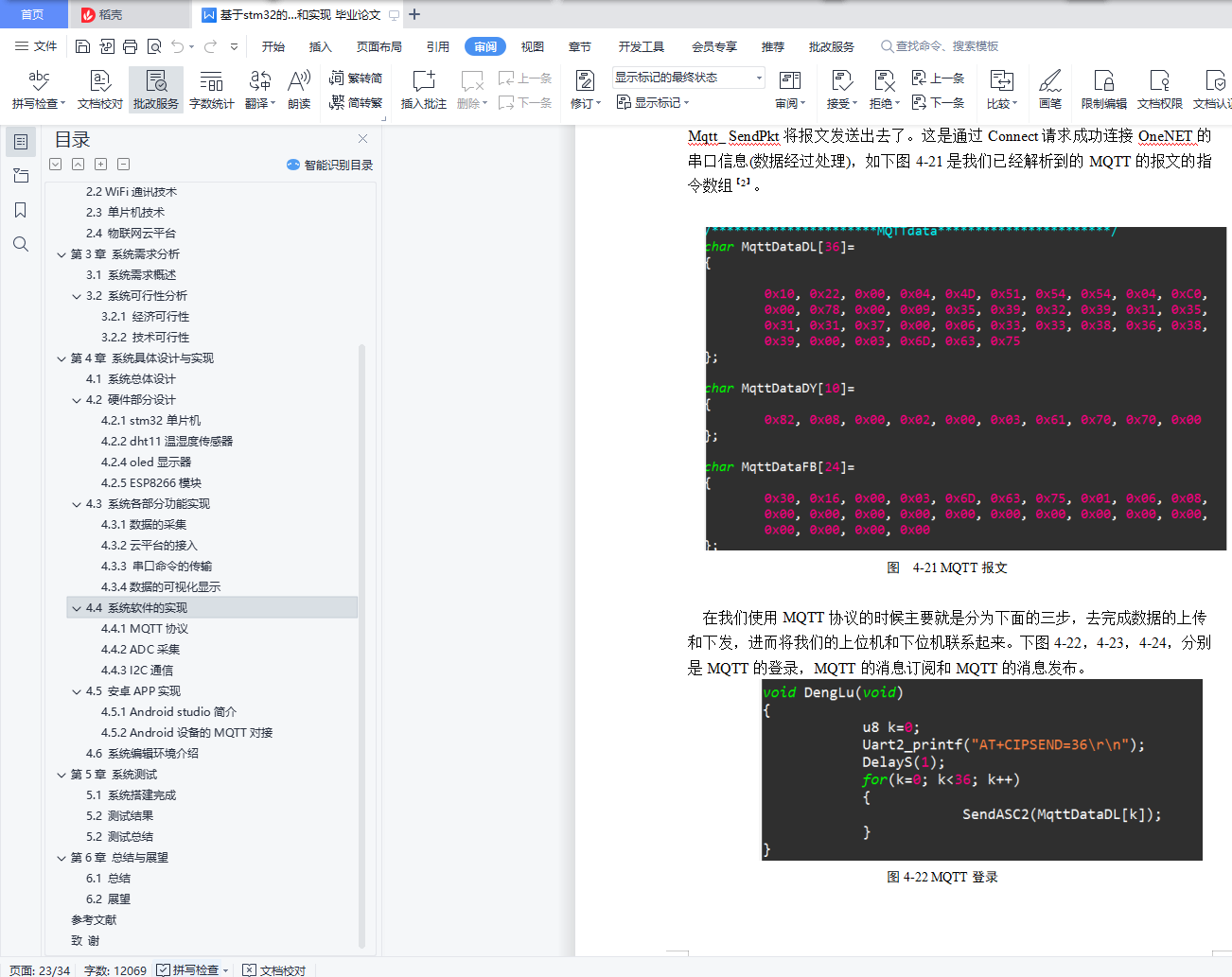The width and height of the screenshot is (1232, 977).
Task: Select the 目录 outline icon in left sidebar
Action: click(20, 142)
